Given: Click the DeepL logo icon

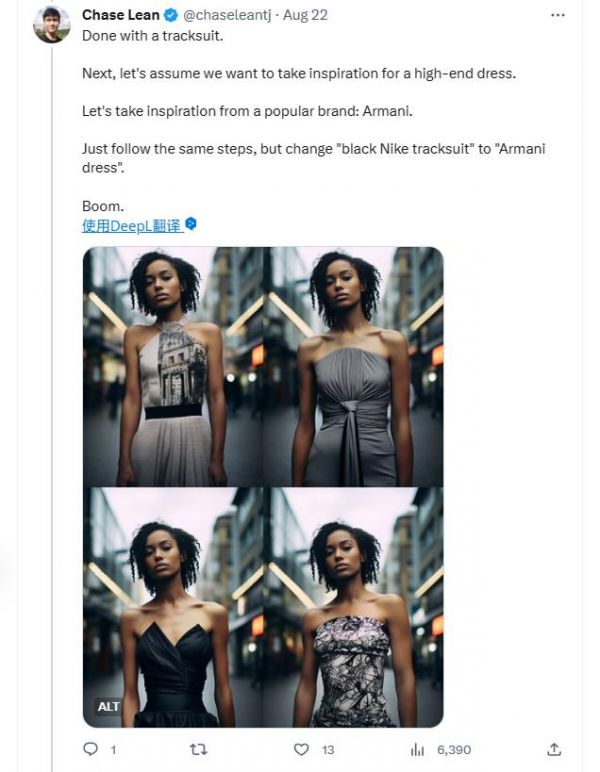Looking at the screenshot, I should point(191,224).
